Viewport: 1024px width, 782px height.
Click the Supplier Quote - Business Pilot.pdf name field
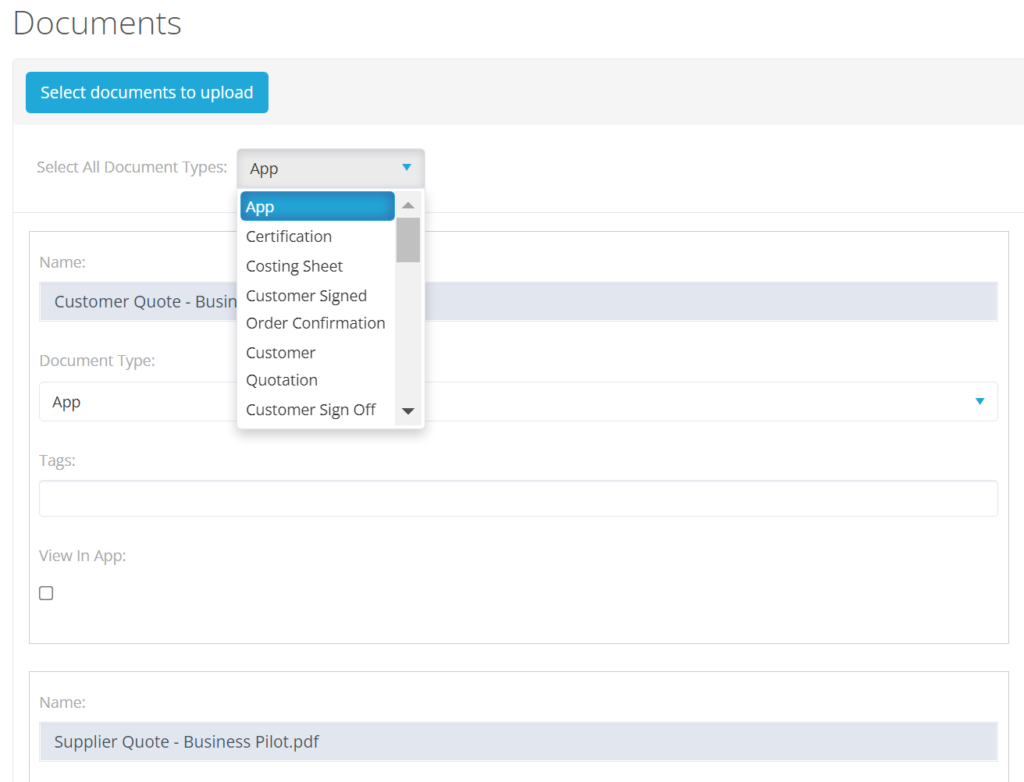point(518,742)
